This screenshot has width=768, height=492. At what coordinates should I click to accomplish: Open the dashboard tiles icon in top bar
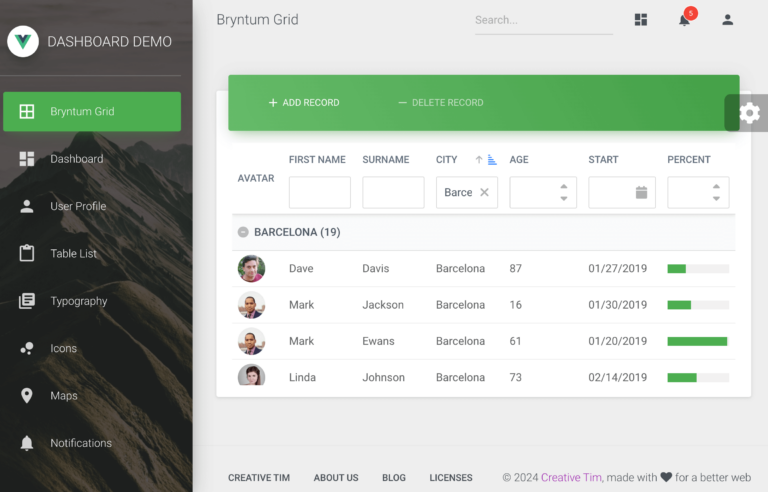pos(641,20)
